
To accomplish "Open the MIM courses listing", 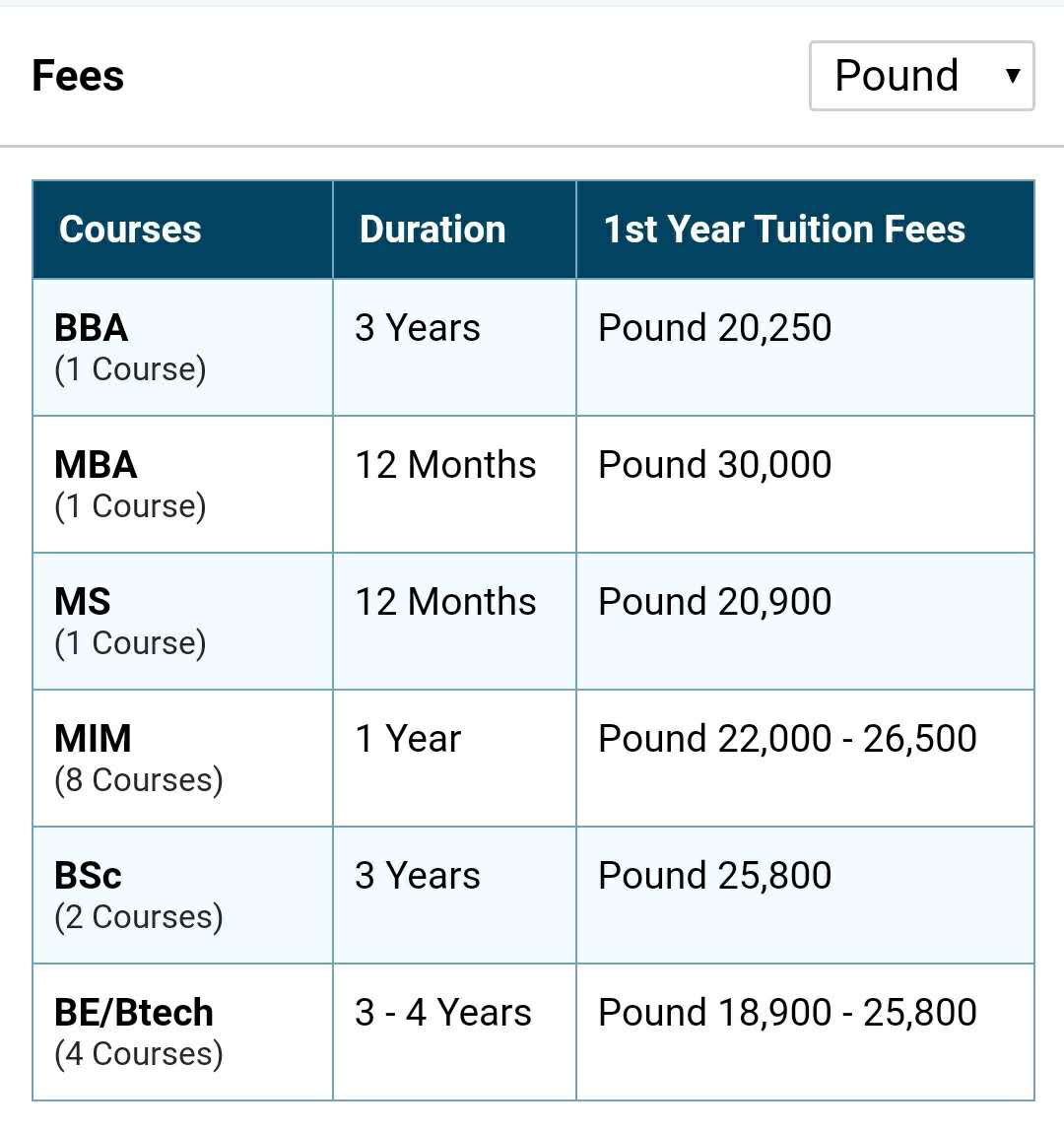I will (x=93, y=739).
